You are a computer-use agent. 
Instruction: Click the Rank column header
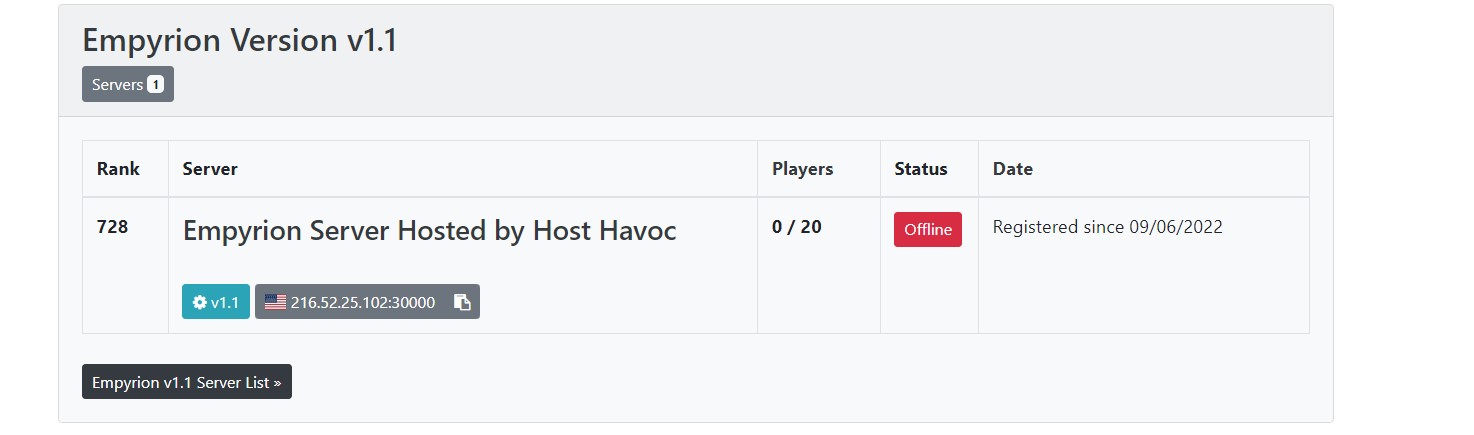pos(118,169)
